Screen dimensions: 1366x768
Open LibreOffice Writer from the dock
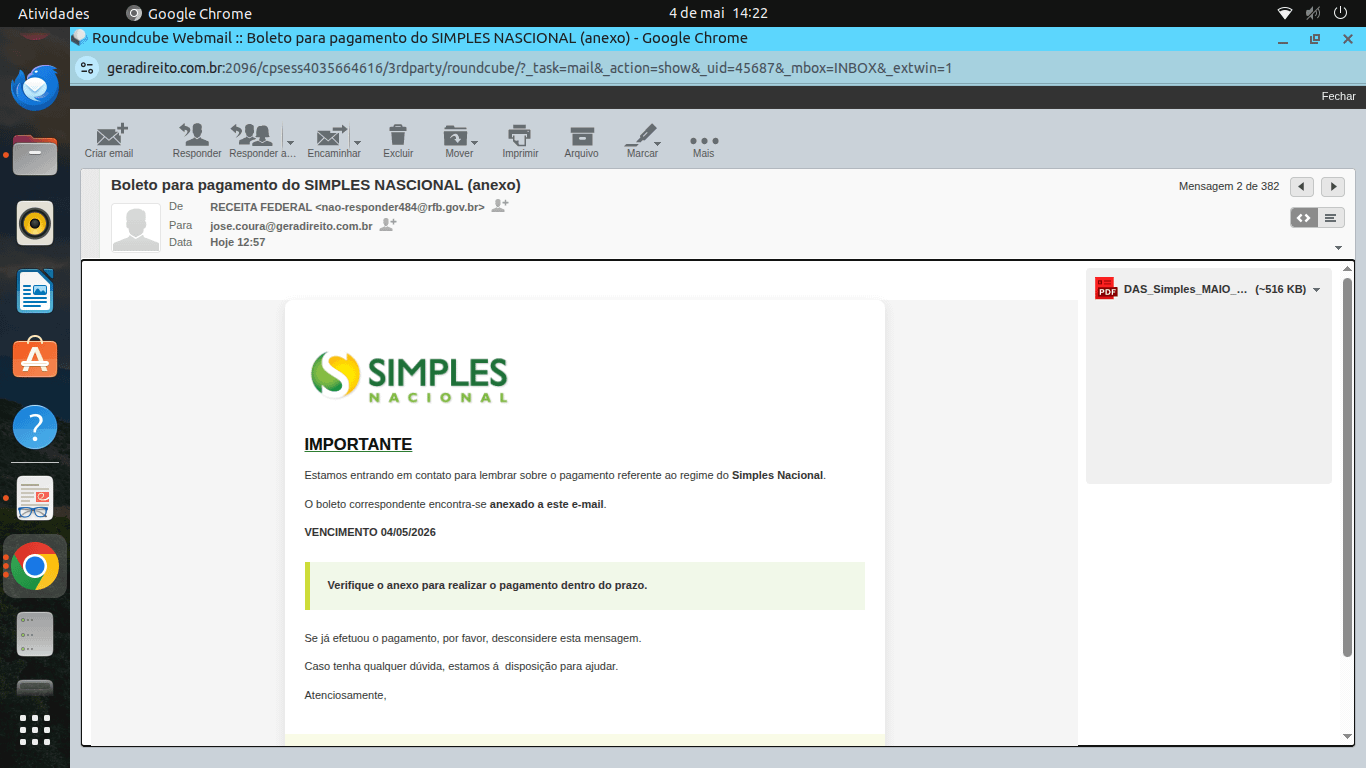(x=35, y=291)
